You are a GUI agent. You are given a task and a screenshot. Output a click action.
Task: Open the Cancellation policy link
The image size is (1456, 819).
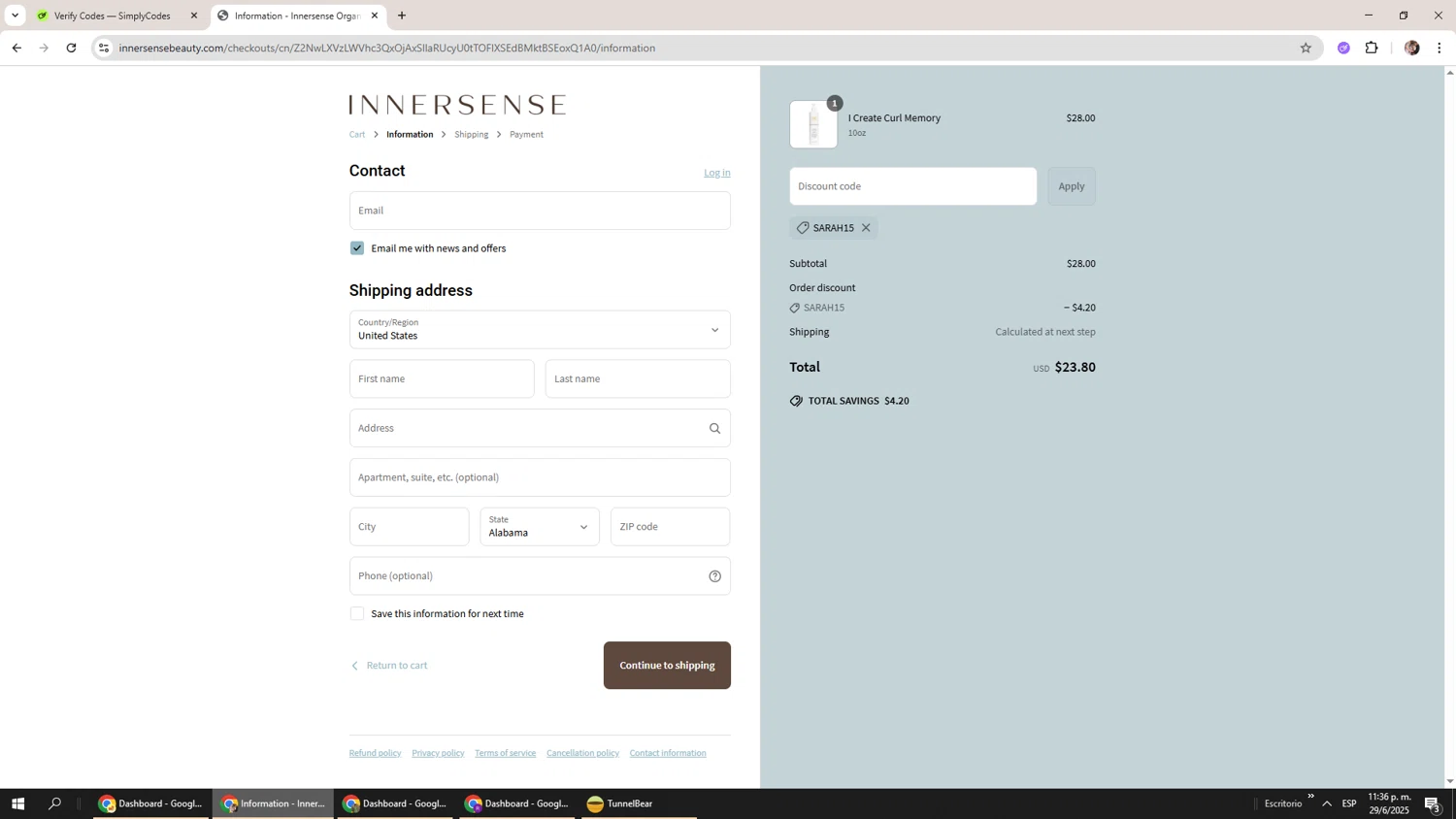pyautogui.click(x=582, y=753)
